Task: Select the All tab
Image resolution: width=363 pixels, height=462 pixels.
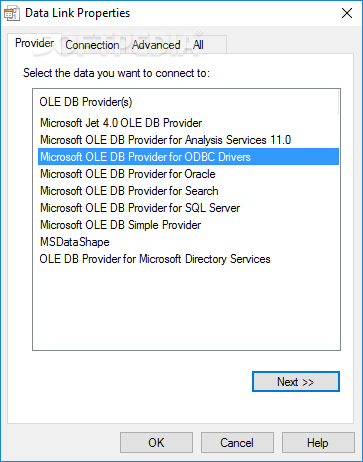Action: point(198,45)
